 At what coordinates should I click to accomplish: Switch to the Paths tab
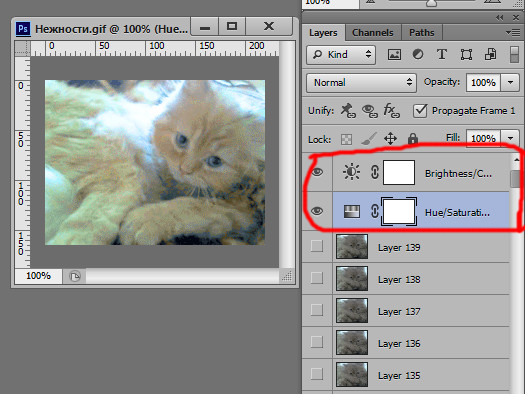(422, 33)
